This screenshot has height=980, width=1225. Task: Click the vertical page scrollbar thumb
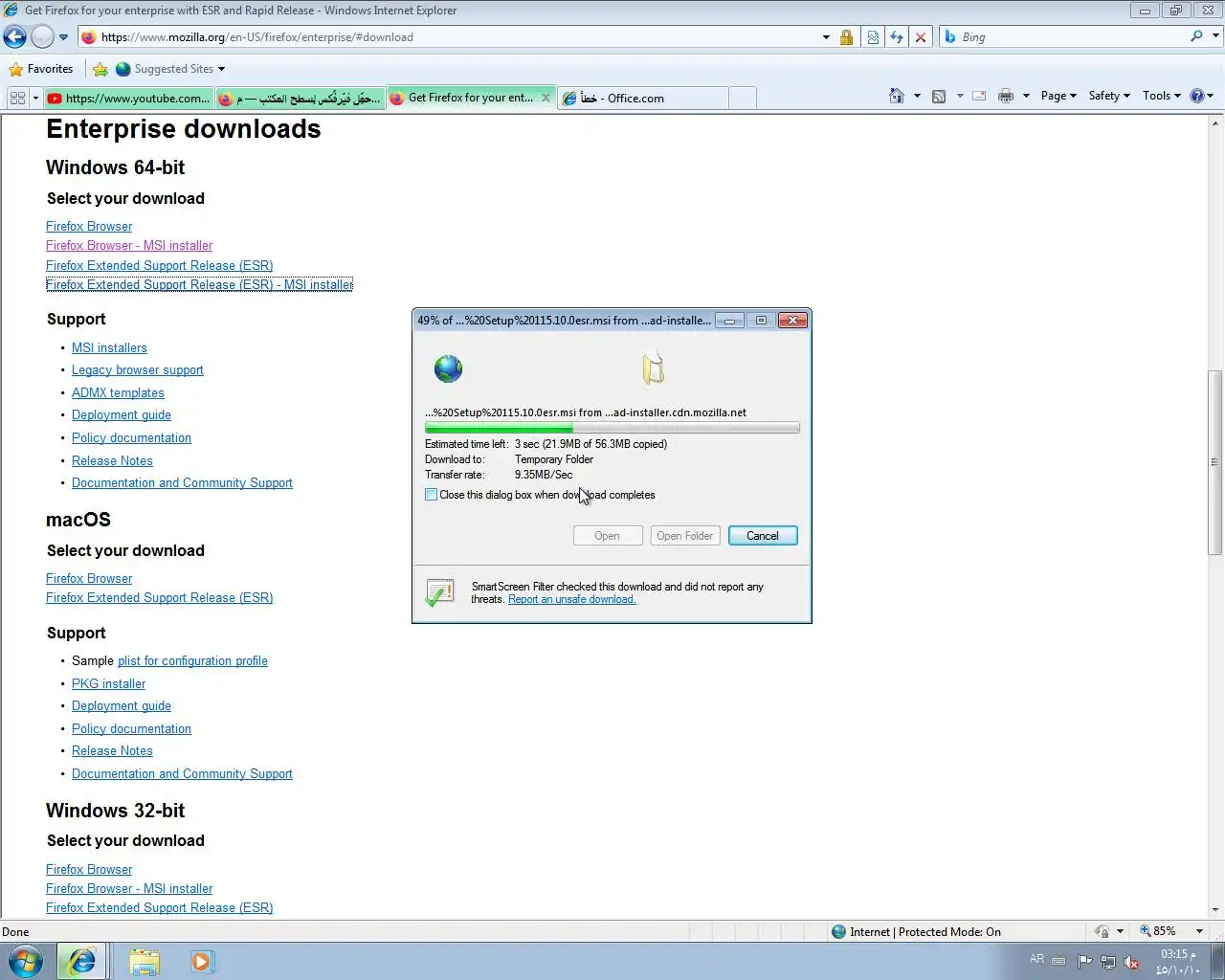pyautogui.click(x=1215, y=462)
